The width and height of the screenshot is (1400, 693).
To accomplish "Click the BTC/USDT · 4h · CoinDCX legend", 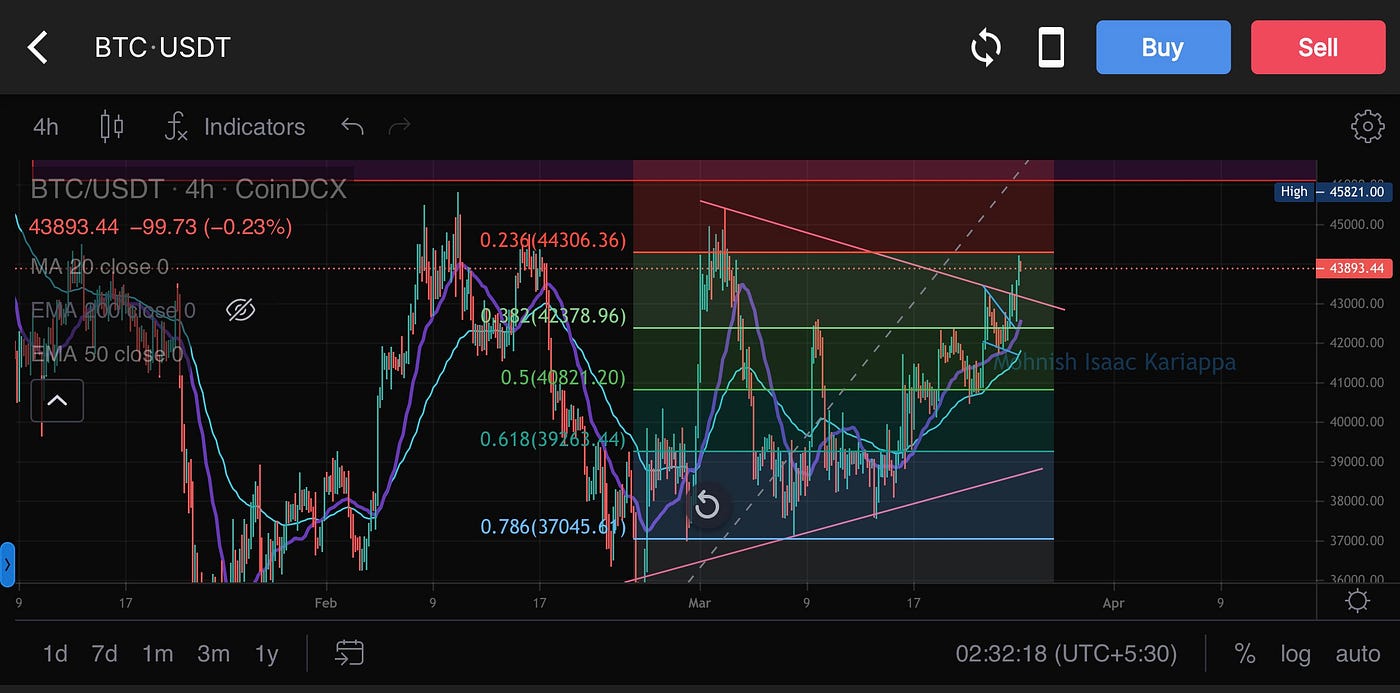I will [189, 189].
